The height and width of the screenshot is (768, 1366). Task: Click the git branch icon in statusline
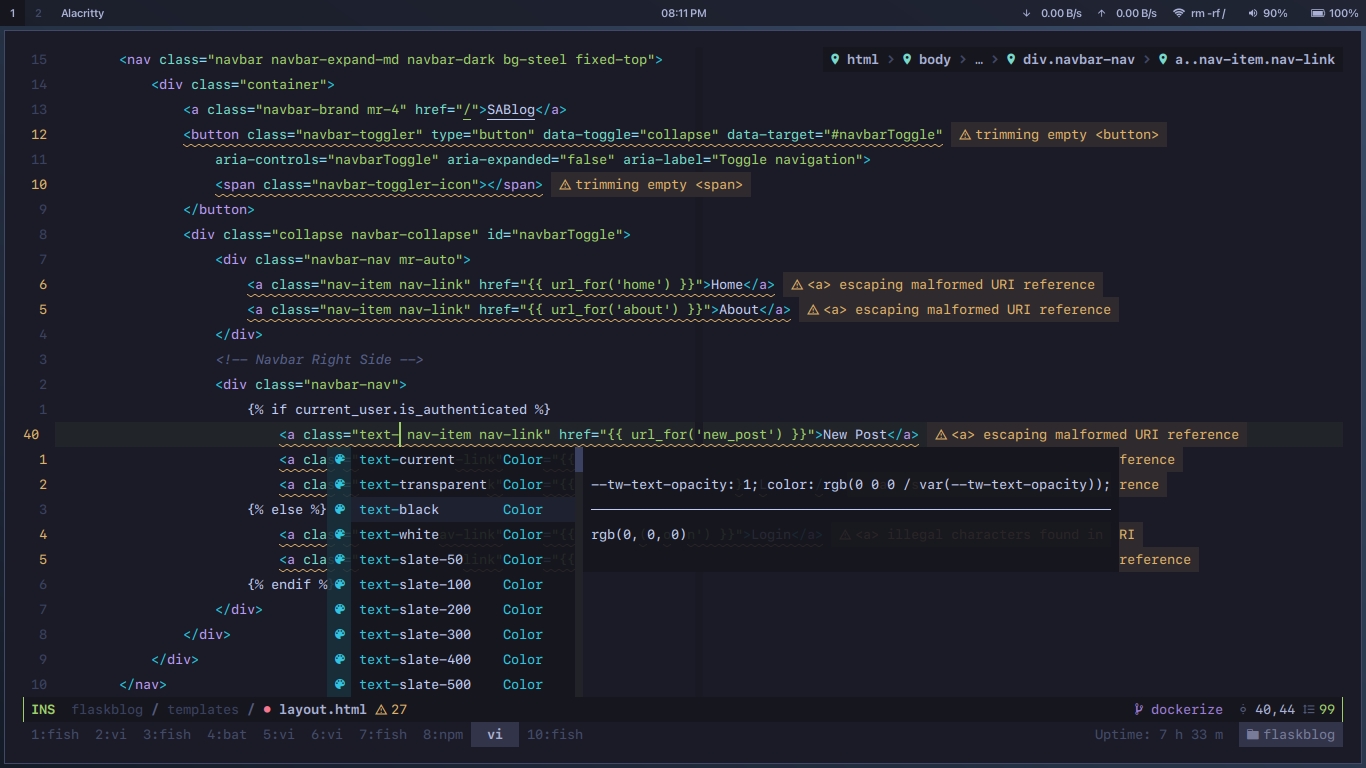tap(1139, 709)
